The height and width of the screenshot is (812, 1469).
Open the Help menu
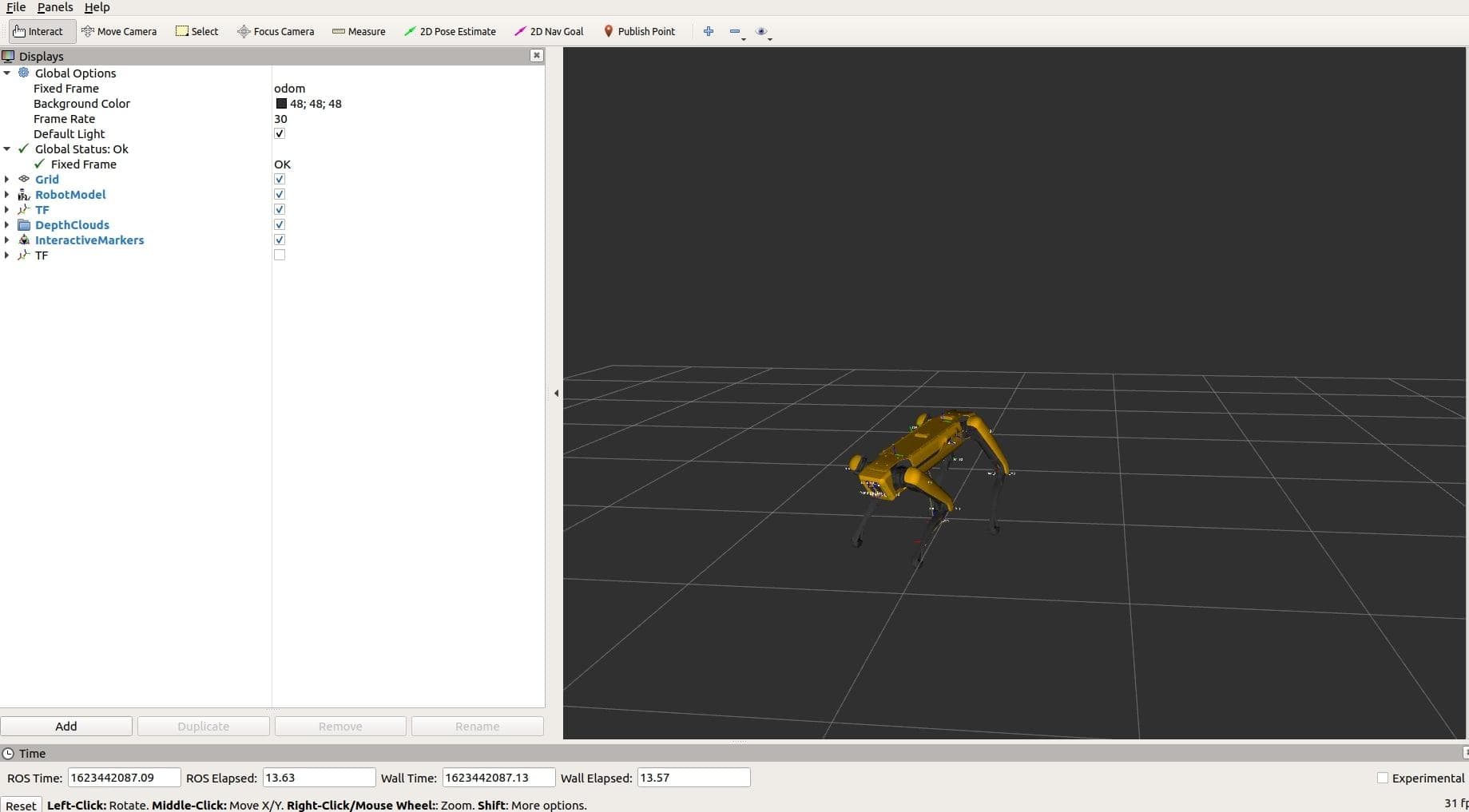[x=97, y=7]
